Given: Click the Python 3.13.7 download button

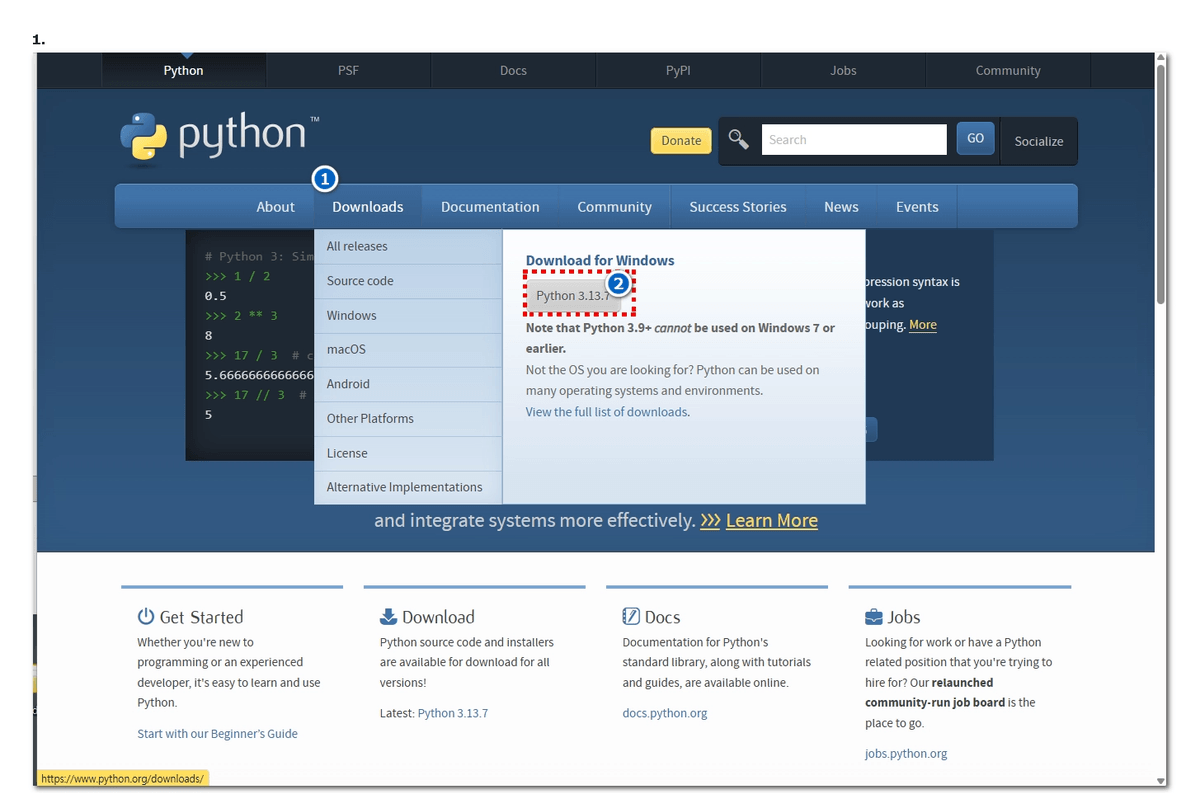Looking at the screenshot, I should pyautogui.click(x=572, y=296).
